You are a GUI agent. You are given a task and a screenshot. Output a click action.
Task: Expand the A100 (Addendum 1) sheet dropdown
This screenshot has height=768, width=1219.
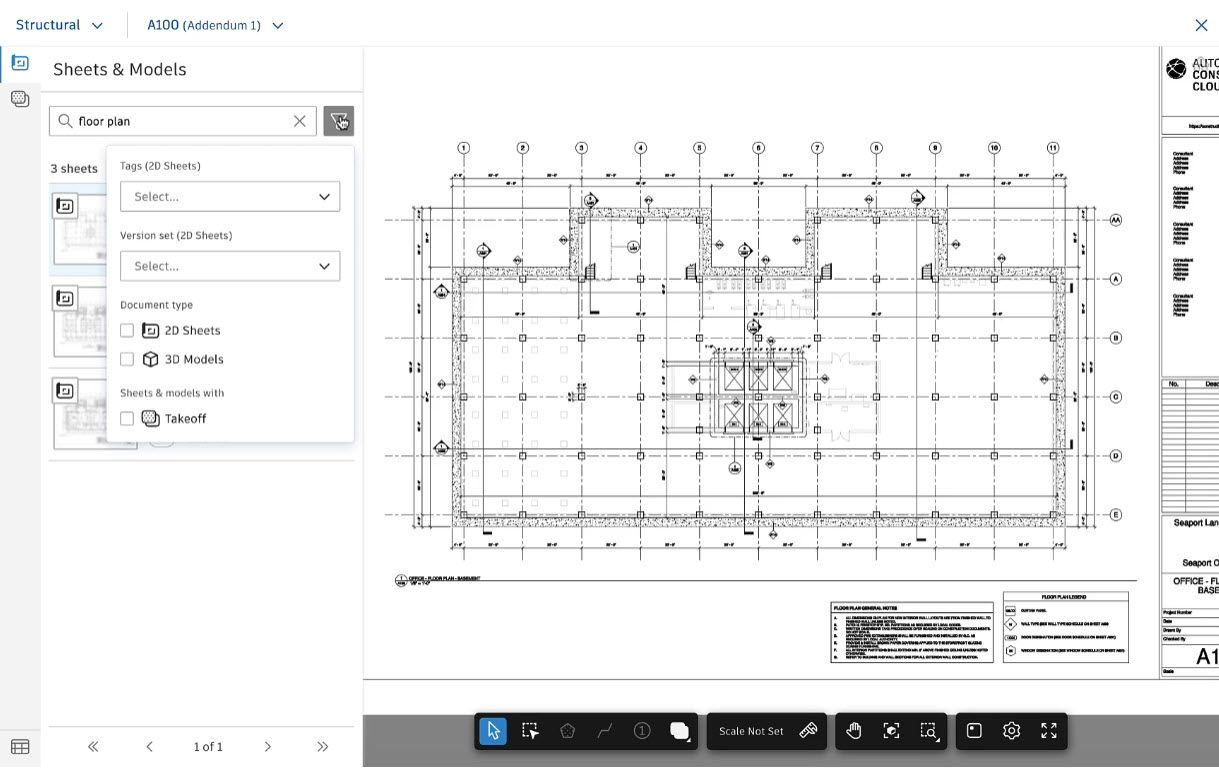click(x=215, y=25)
